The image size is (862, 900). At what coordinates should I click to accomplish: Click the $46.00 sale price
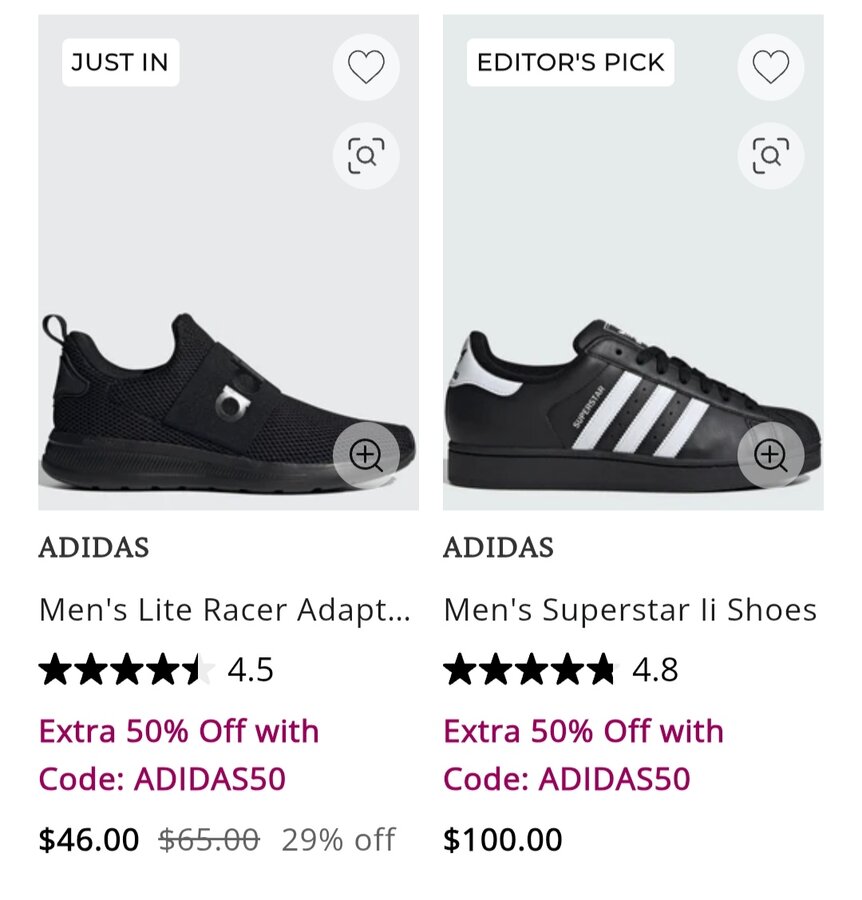point(89,839)
